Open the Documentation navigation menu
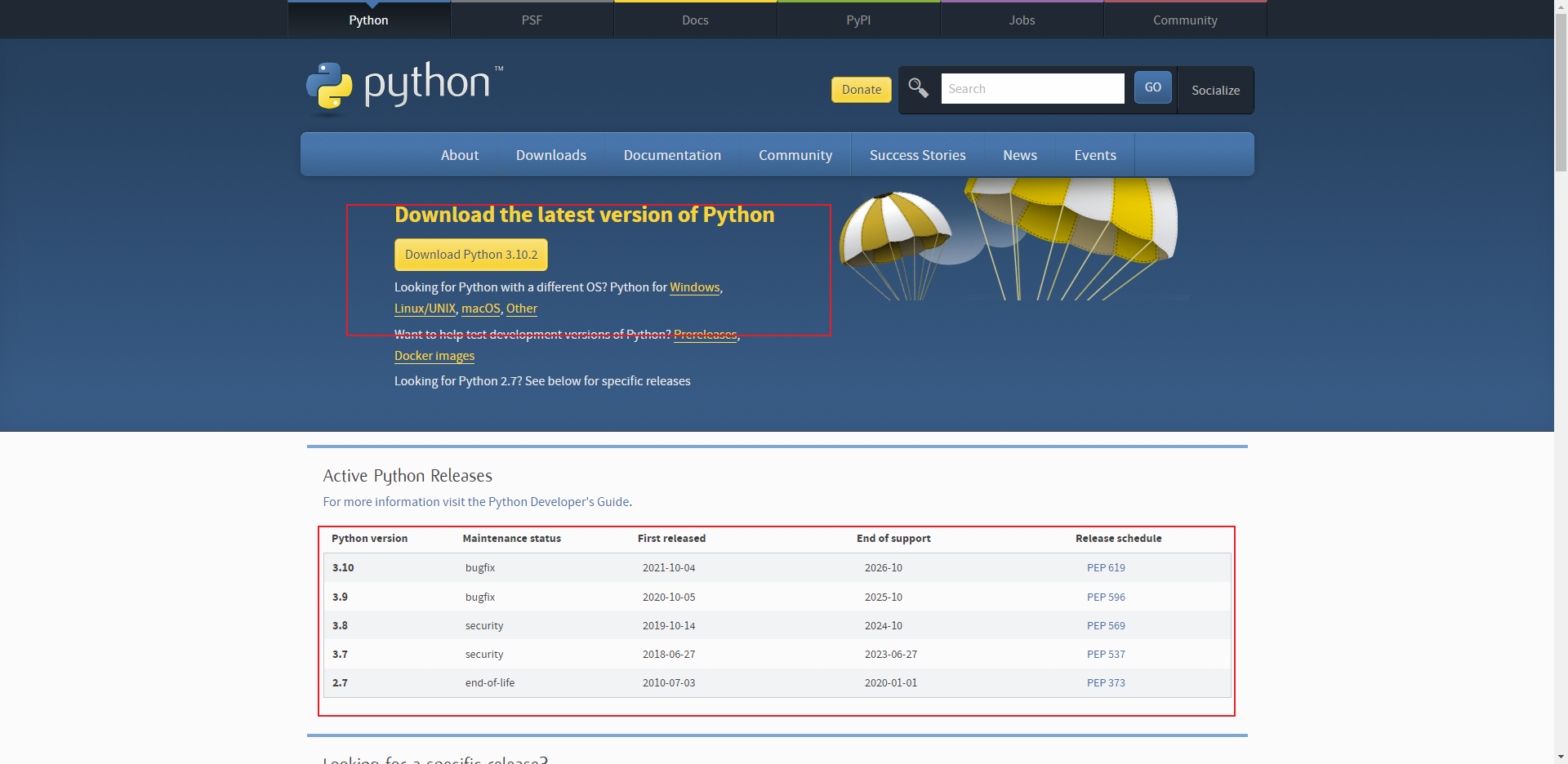 [672, 155]
